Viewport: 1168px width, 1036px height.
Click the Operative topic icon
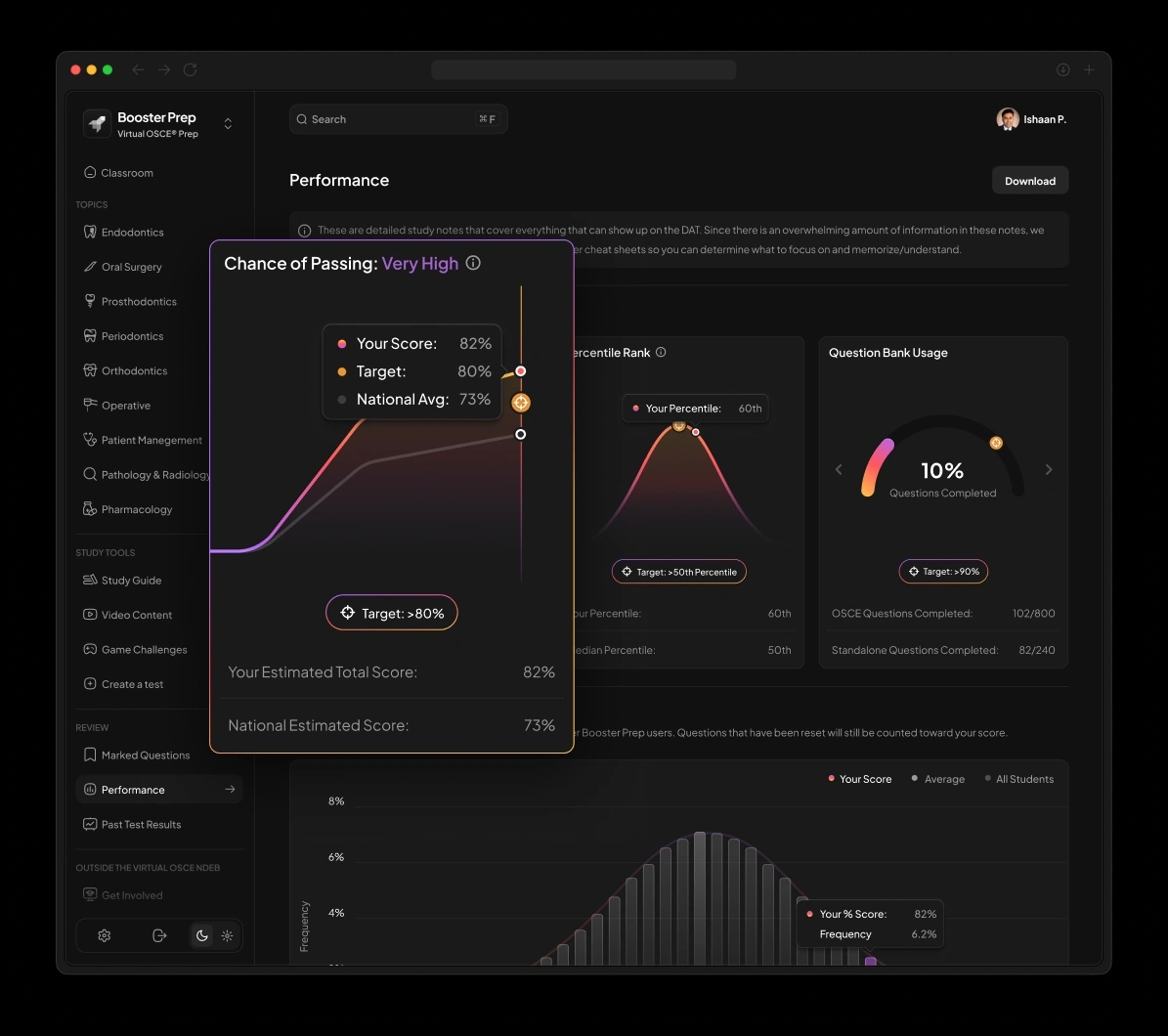tap(90, 405)
